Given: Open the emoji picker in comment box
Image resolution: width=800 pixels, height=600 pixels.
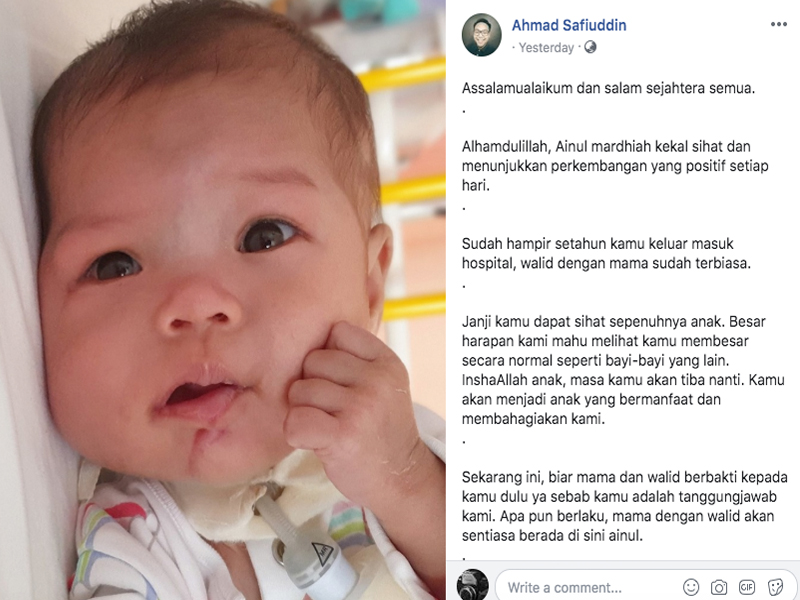Looking at the screenshot, I should (691, 587).
